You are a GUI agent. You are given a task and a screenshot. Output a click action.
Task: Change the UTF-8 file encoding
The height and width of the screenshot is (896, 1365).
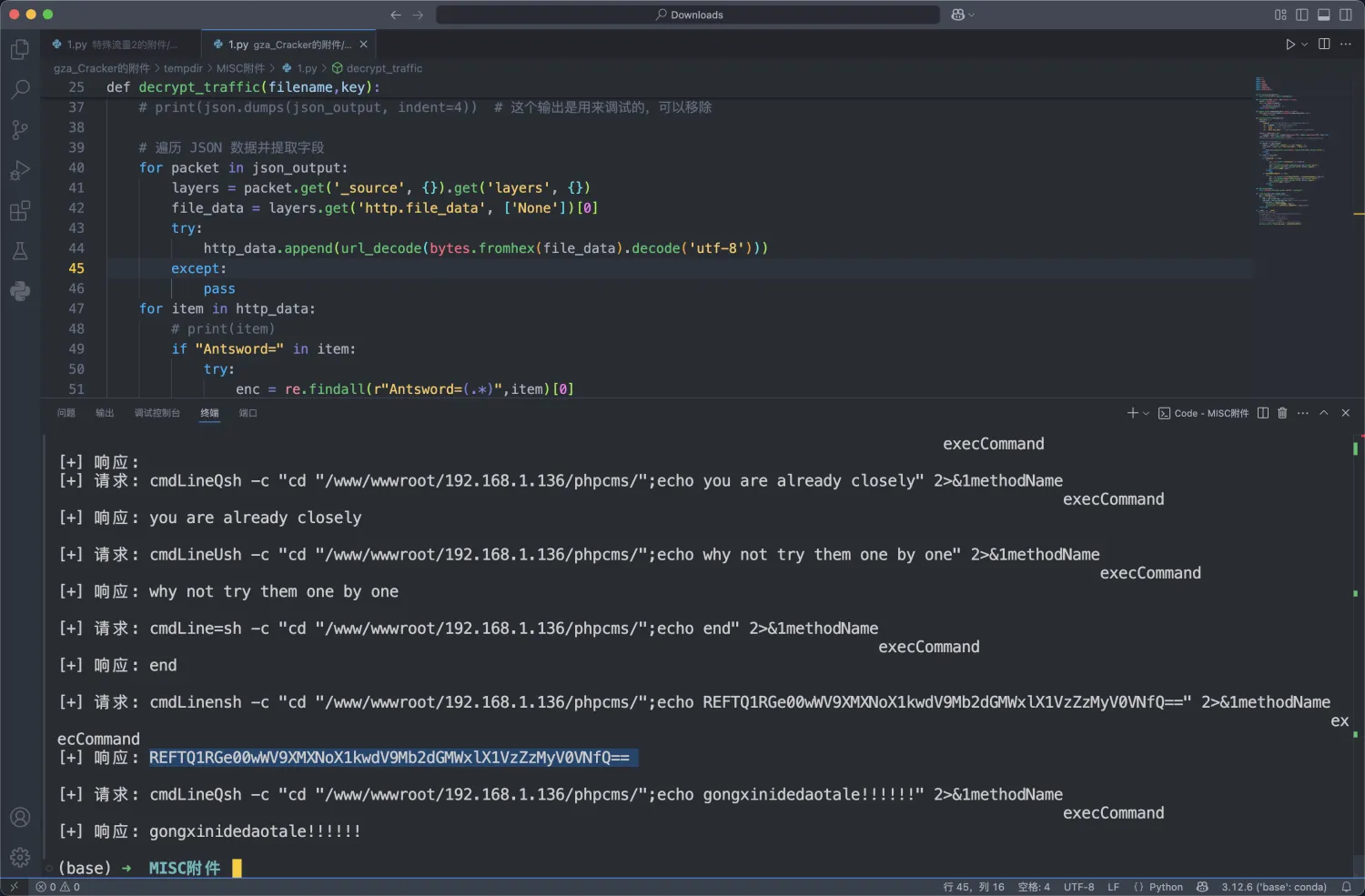pos(1079,887)
